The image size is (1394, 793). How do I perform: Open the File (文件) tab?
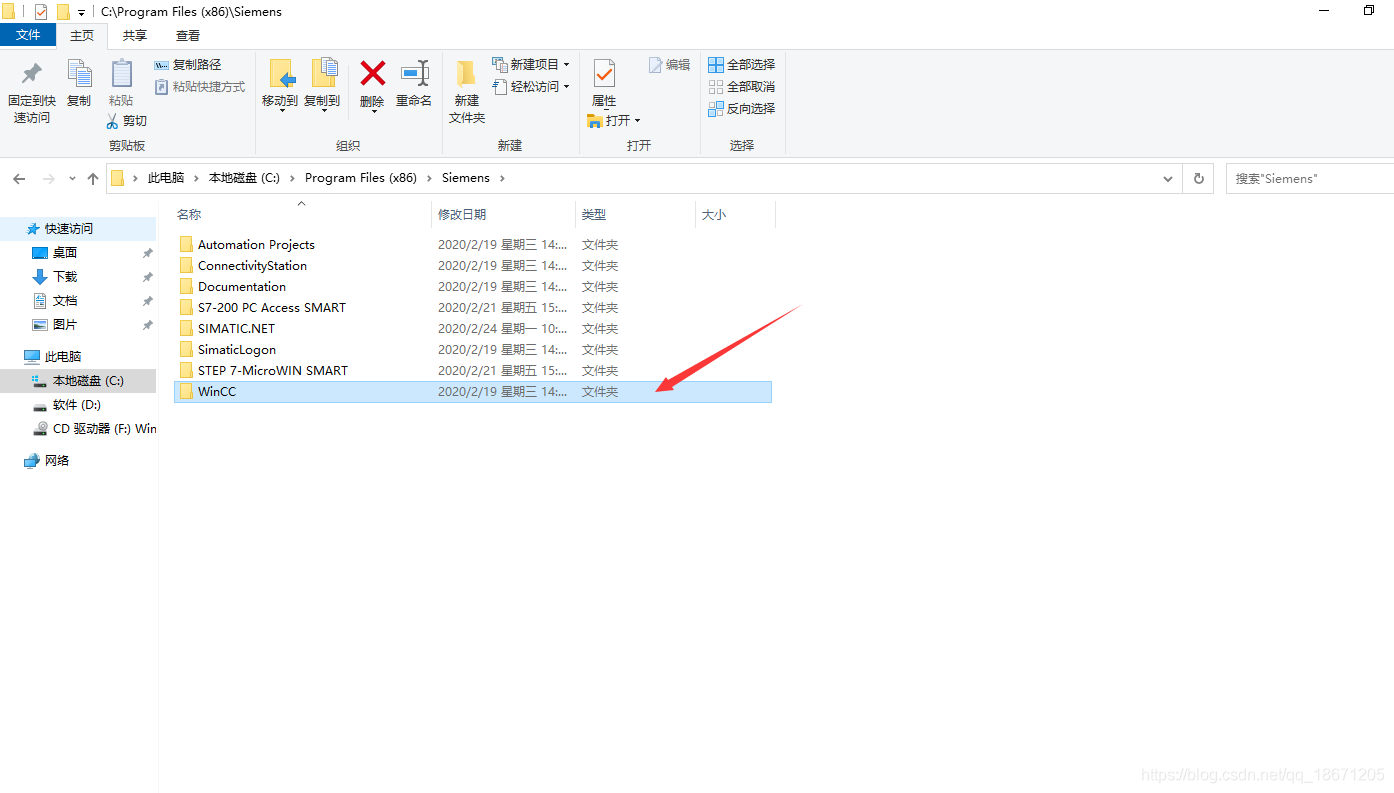click(28, 35)
